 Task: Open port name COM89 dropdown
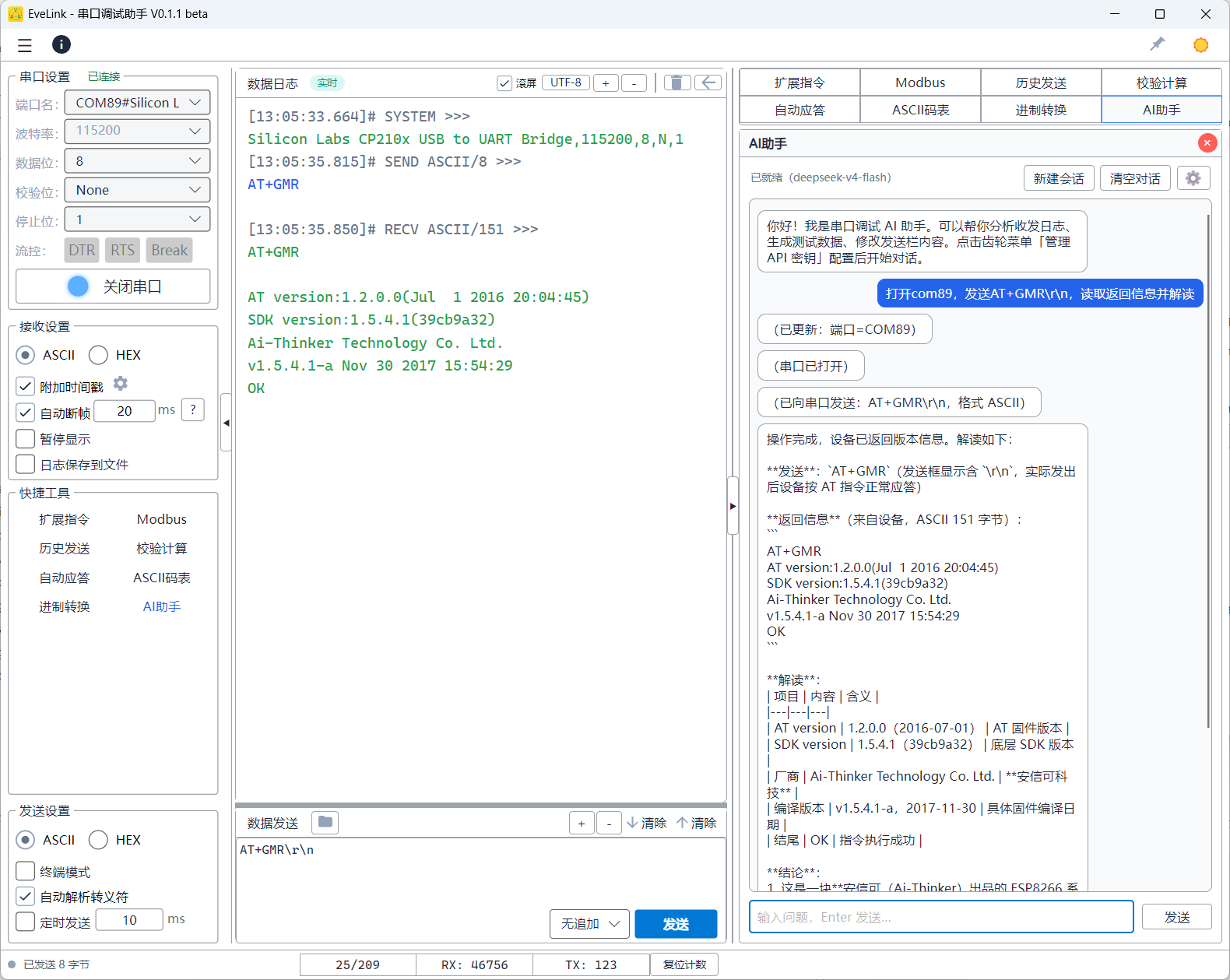[x=137, y=103]
